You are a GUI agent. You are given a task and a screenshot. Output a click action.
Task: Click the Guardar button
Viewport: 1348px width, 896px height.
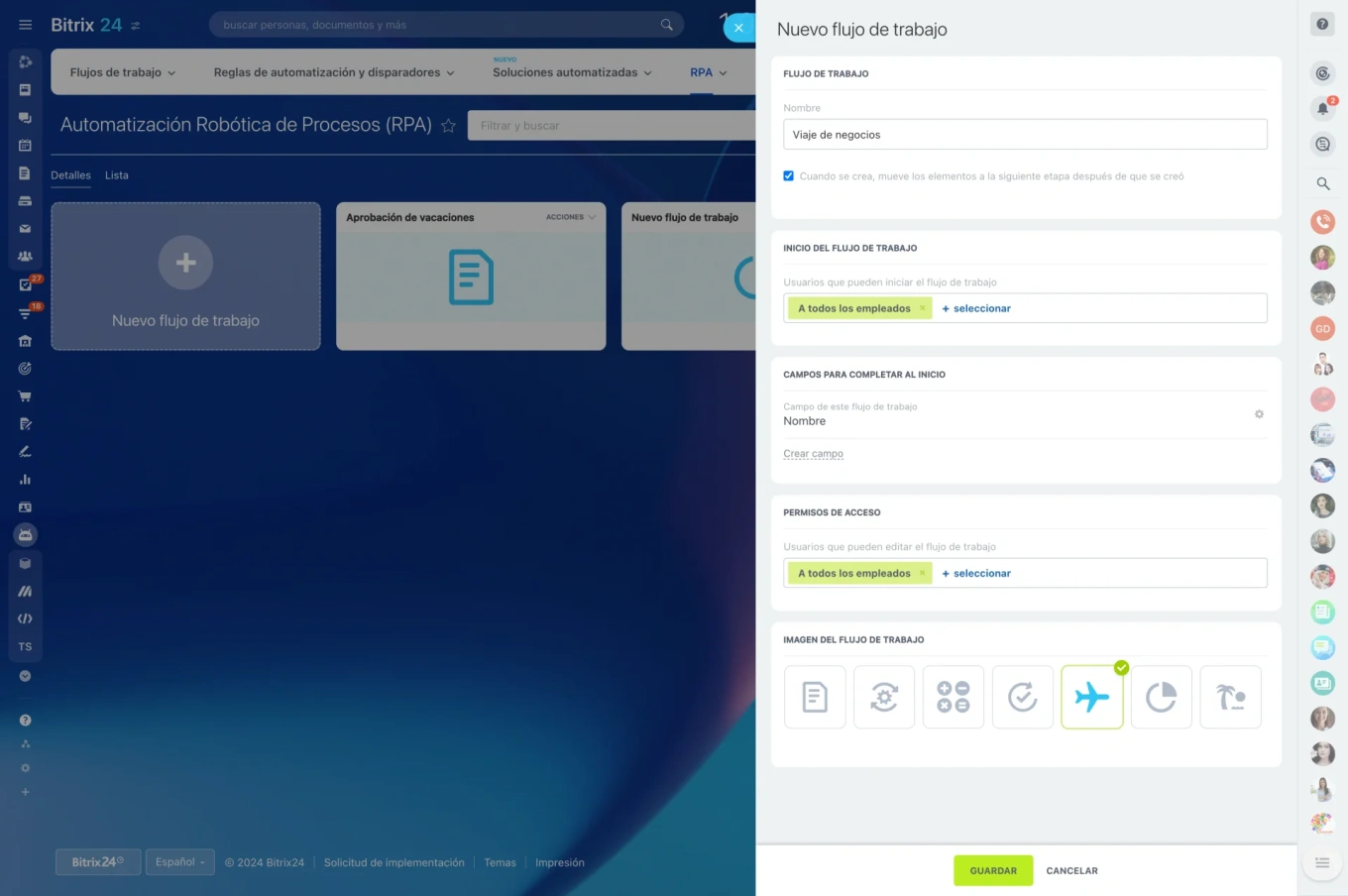point(993,870)
